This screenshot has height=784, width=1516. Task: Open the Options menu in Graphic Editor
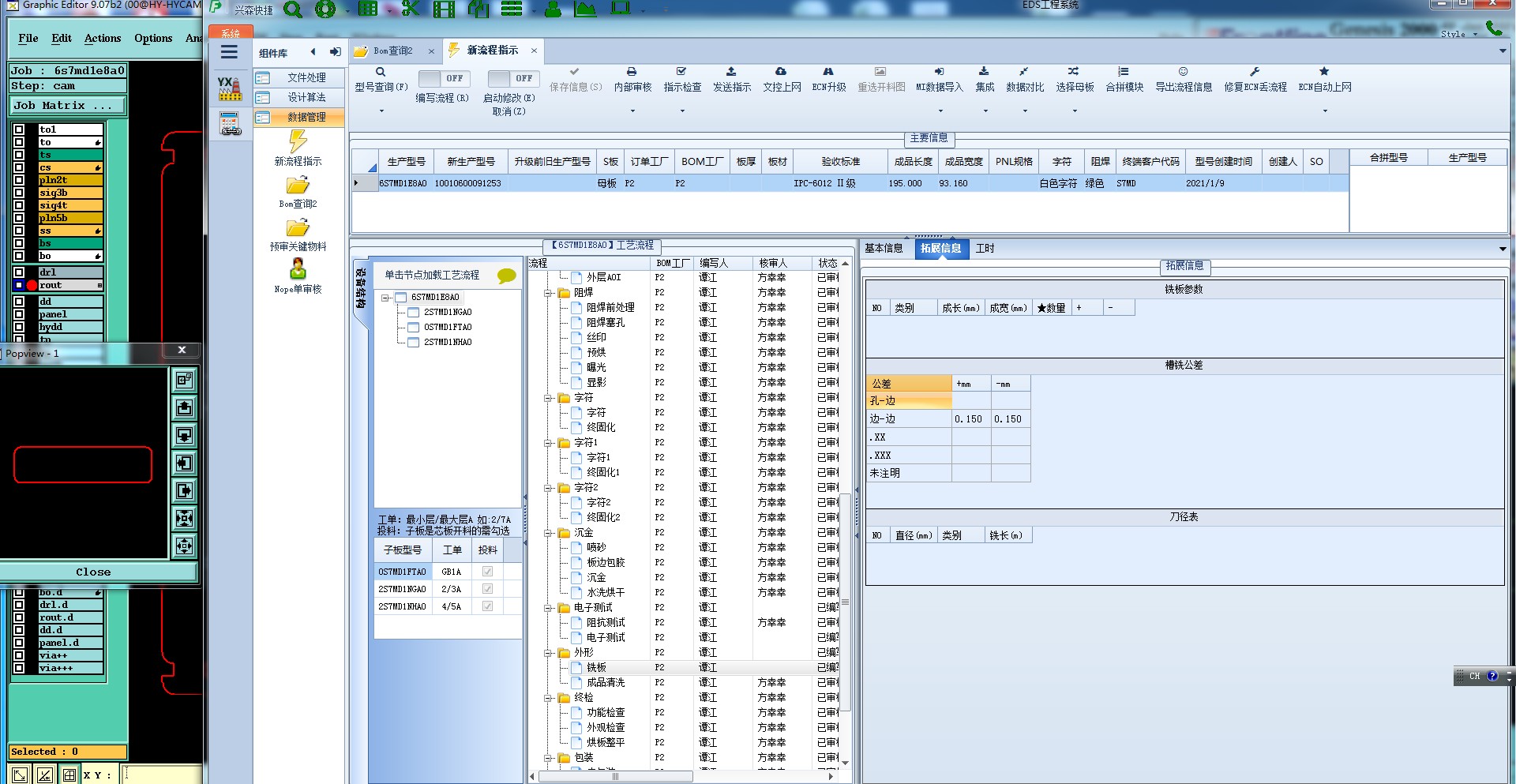pos(153,38)
